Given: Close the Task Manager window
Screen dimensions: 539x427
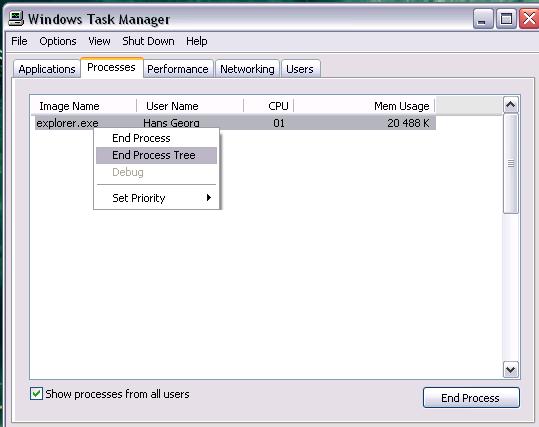Looking at the screenshot, I should [x=529, y=19].
